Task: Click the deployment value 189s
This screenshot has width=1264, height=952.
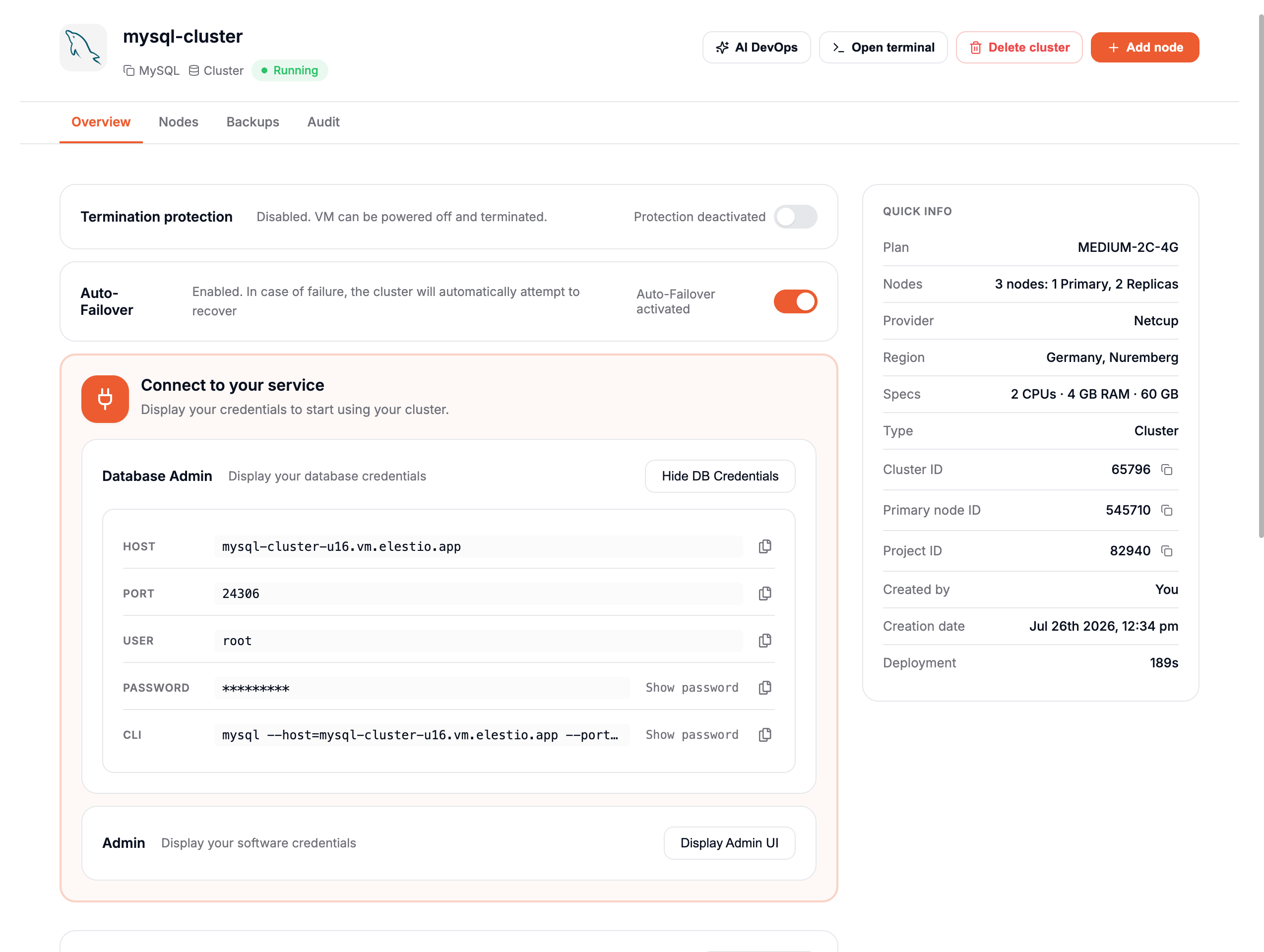Action: point(1164,663)
